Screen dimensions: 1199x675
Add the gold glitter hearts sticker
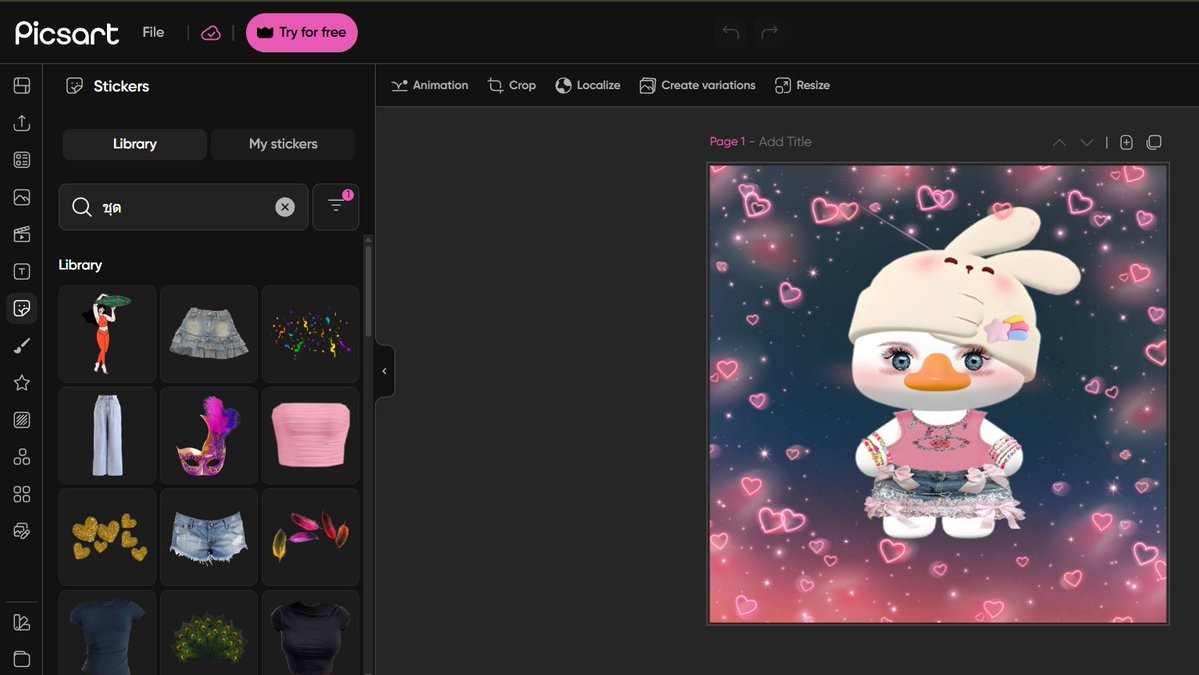[x=107, y=537]
